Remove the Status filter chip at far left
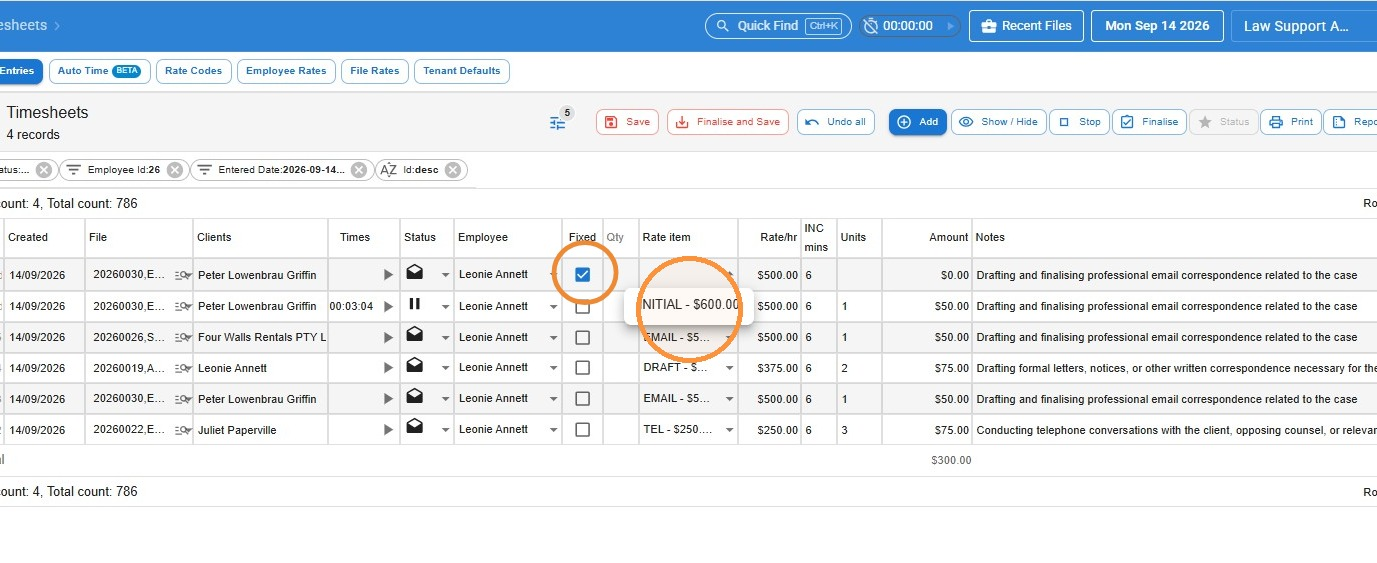The width and height of the screenshot is (1377, 563). (x=44, y=170)
